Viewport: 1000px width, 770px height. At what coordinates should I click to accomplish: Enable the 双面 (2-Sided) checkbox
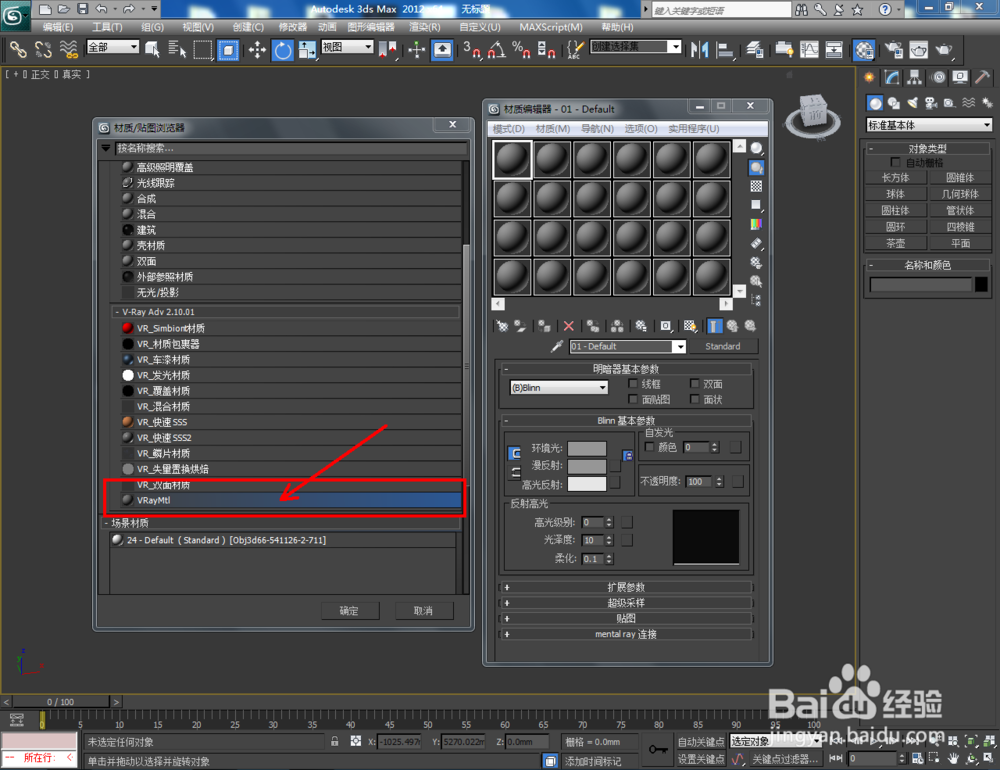(695, 383)
